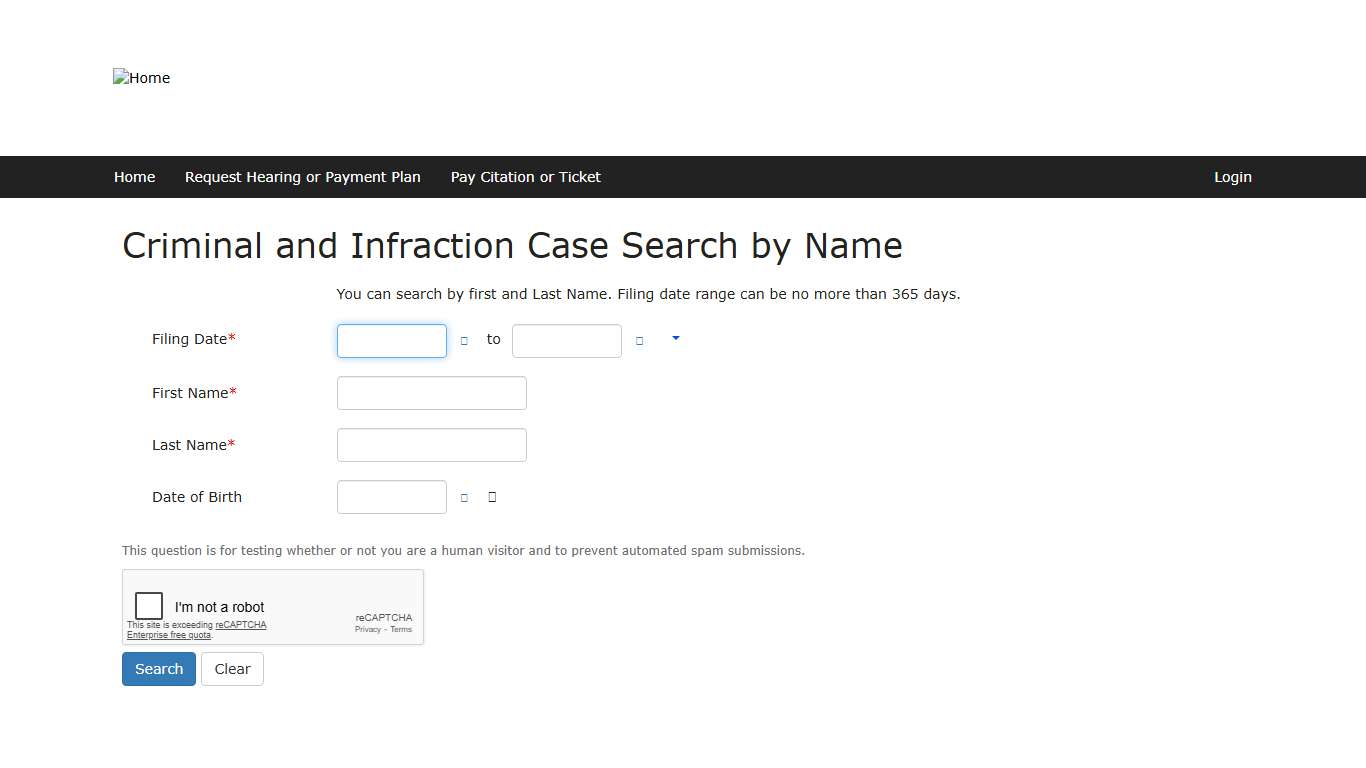Expand the Filing Date range preset dropdown
Viewport: 1366px width, 768px height.
point(676,338)
